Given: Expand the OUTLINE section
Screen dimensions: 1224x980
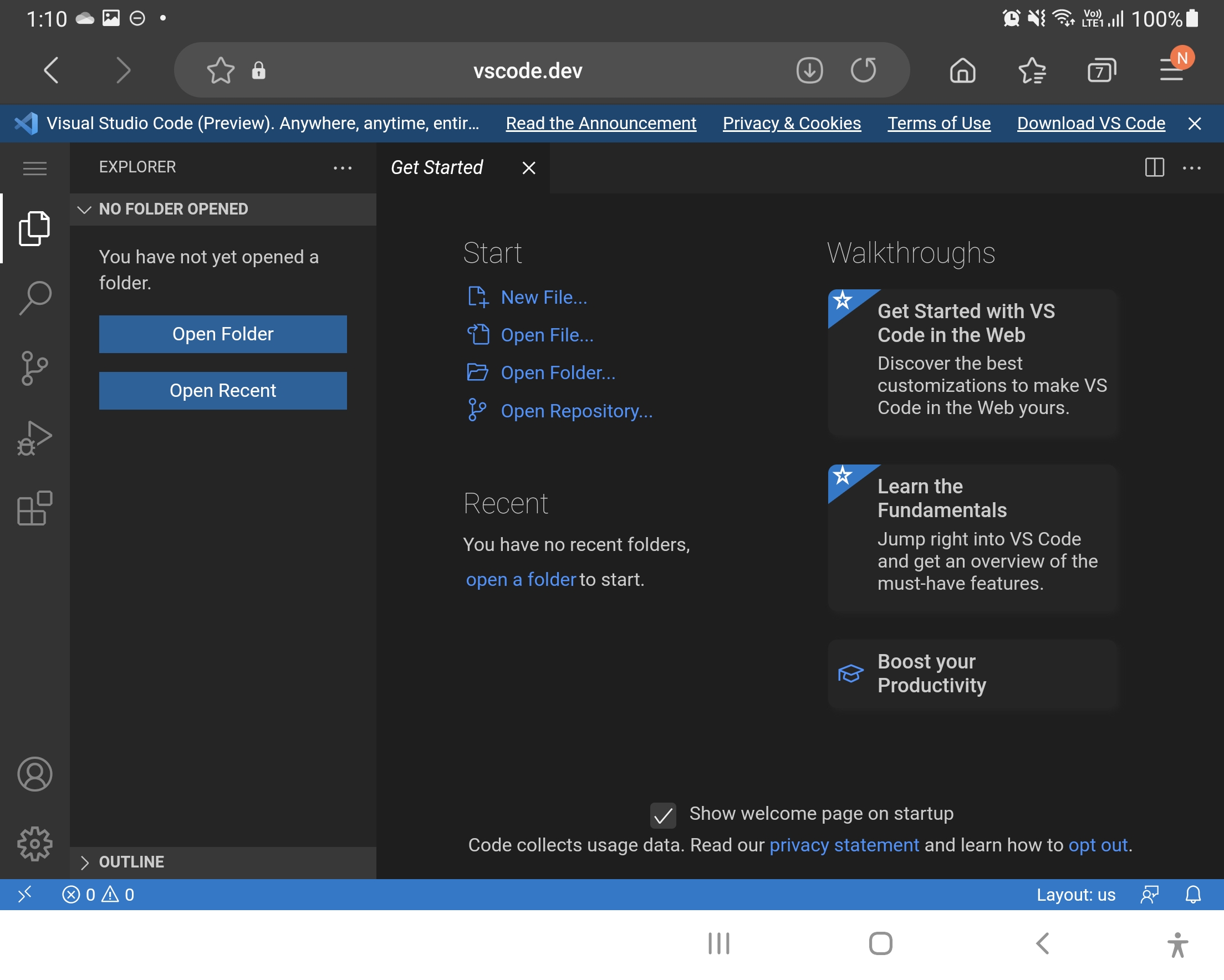Looking at the screenshot, I should (222, 862).
